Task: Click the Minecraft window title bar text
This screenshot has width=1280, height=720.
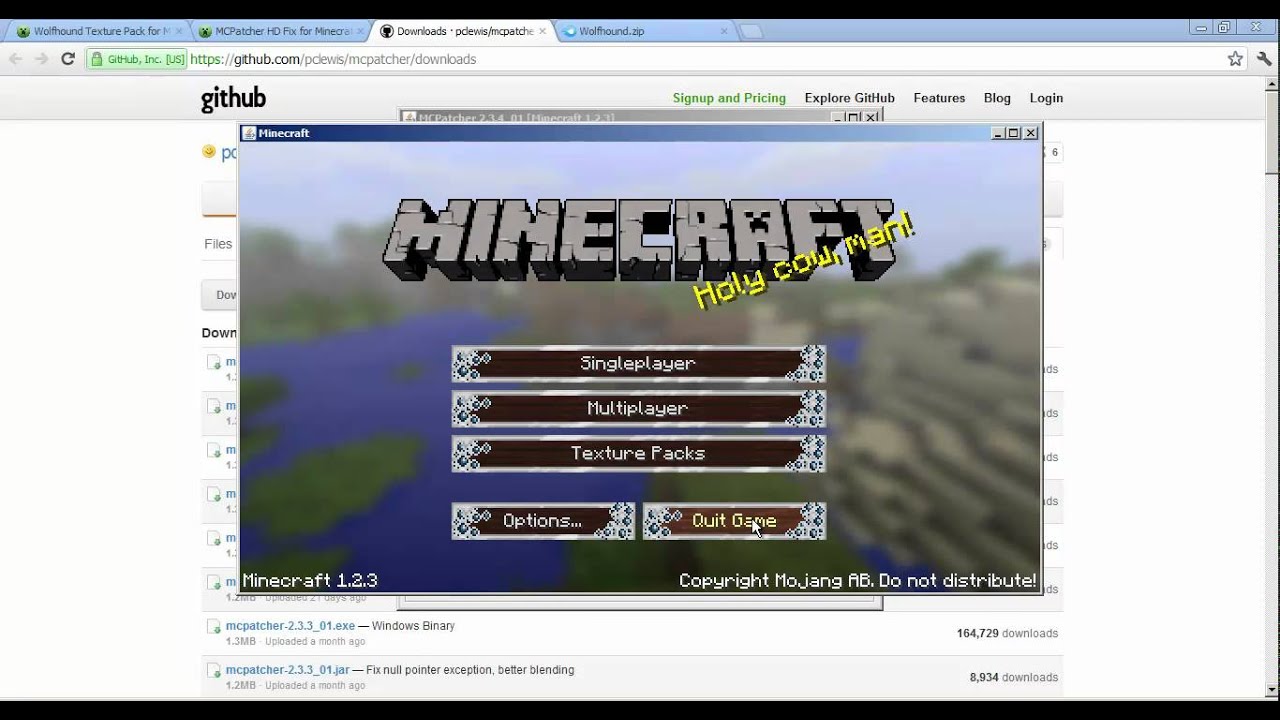Action: pos(284,133)
